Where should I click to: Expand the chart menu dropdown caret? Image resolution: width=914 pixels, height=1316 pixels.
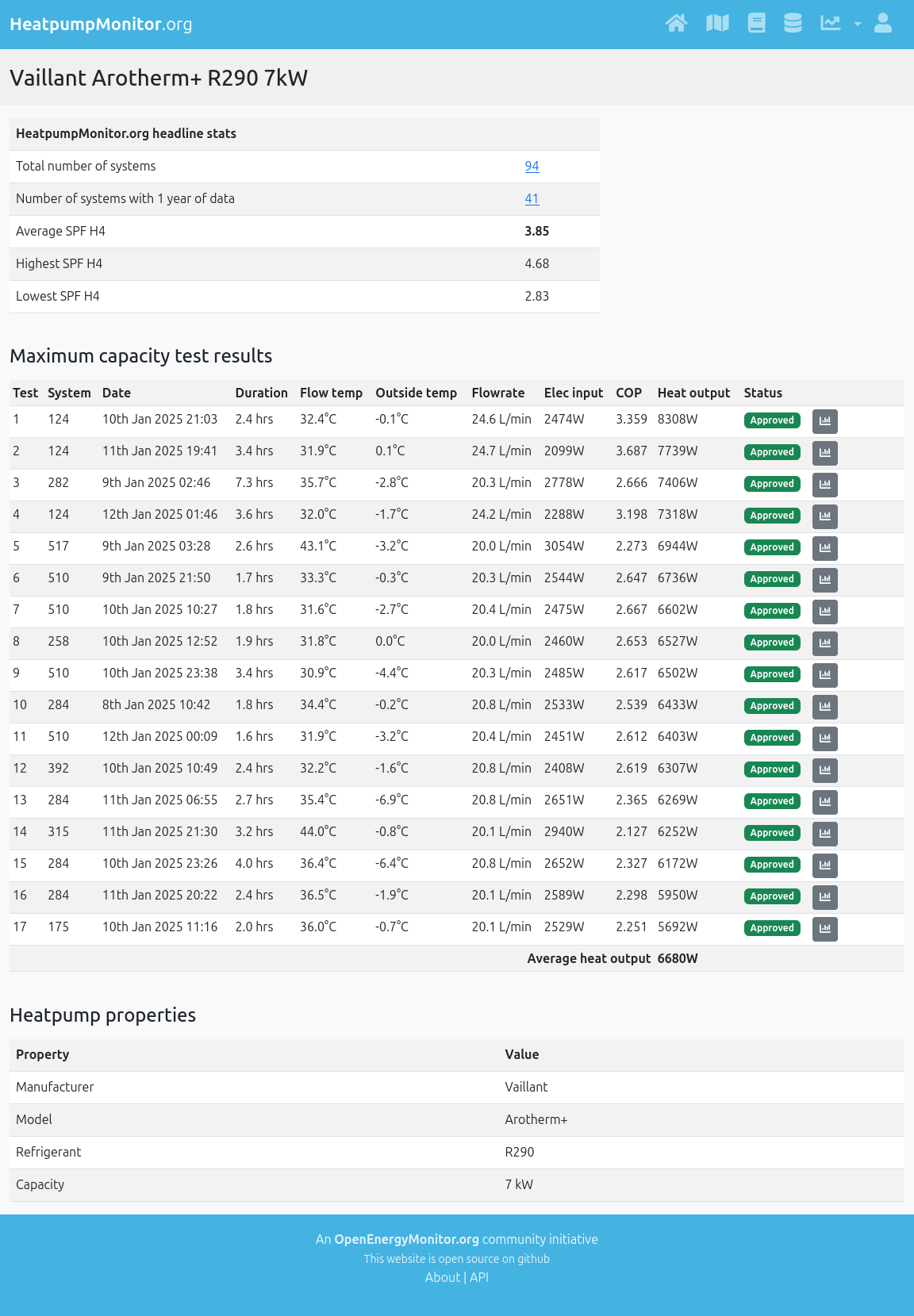pyautogui.click(x=857, y=25)
